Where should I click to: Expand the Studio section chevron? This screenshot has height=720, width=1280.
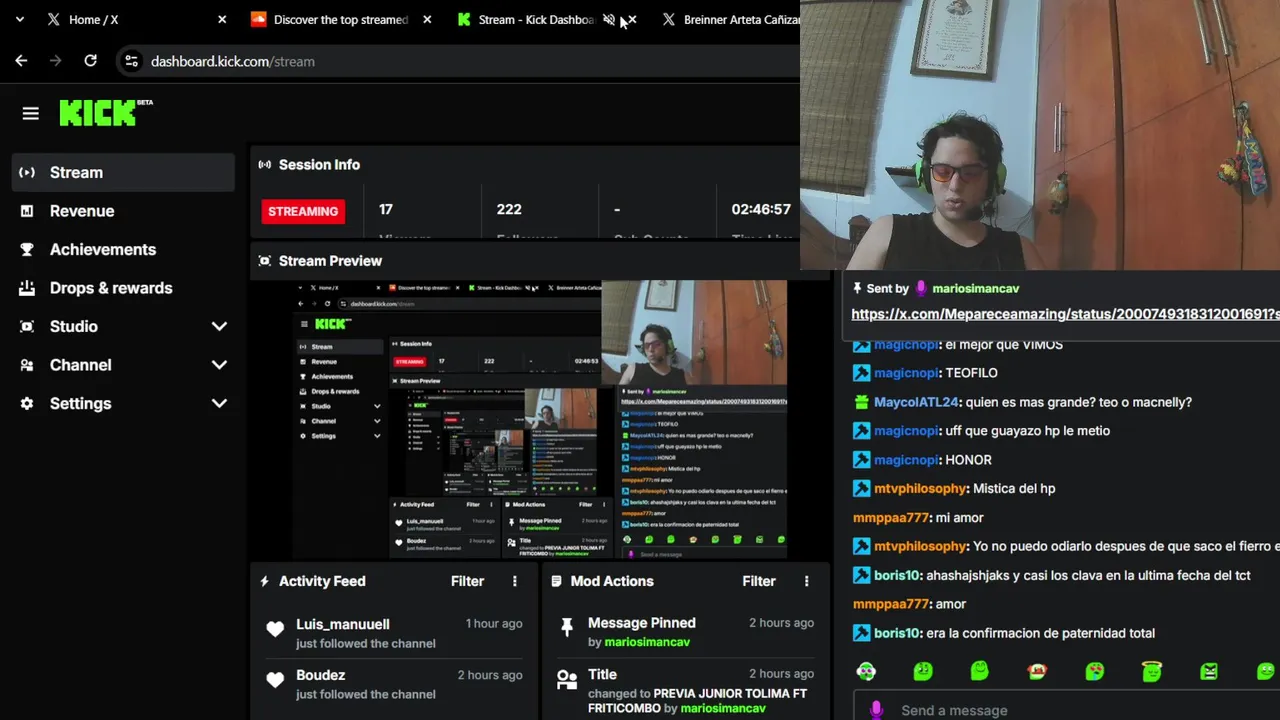[219, 326]
